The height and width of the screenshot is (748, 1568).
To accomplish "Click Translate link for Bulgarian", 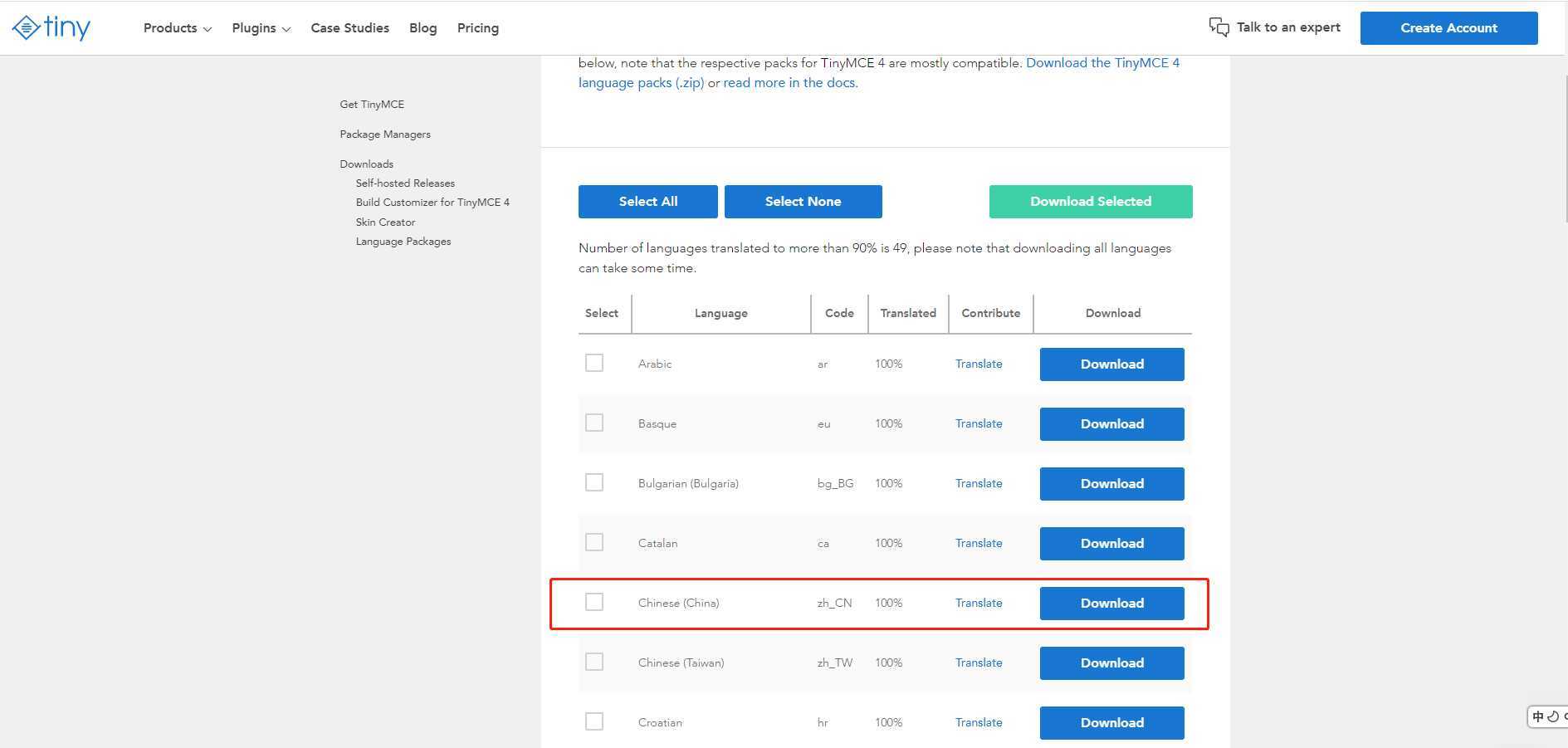I will pos(979,483).
